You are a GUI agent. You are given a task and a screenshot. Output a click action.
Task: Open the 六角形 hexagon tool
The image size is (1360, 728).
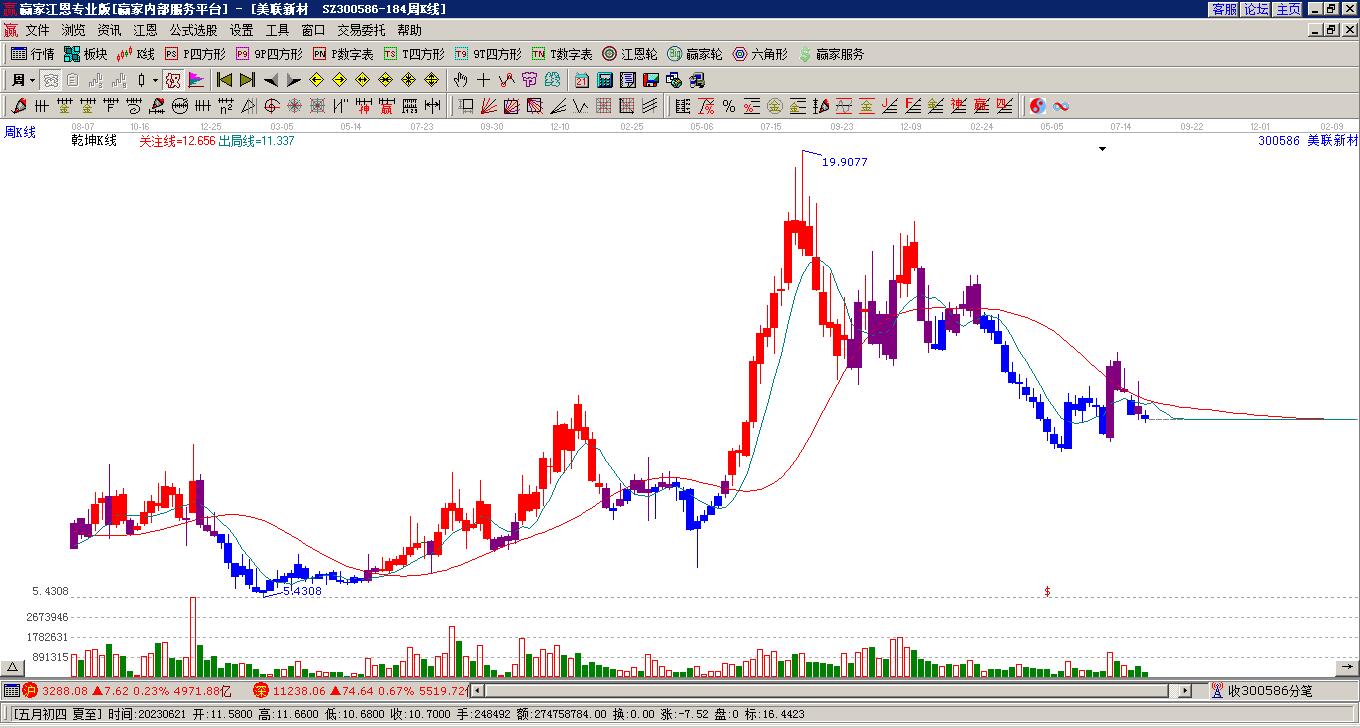760,54
